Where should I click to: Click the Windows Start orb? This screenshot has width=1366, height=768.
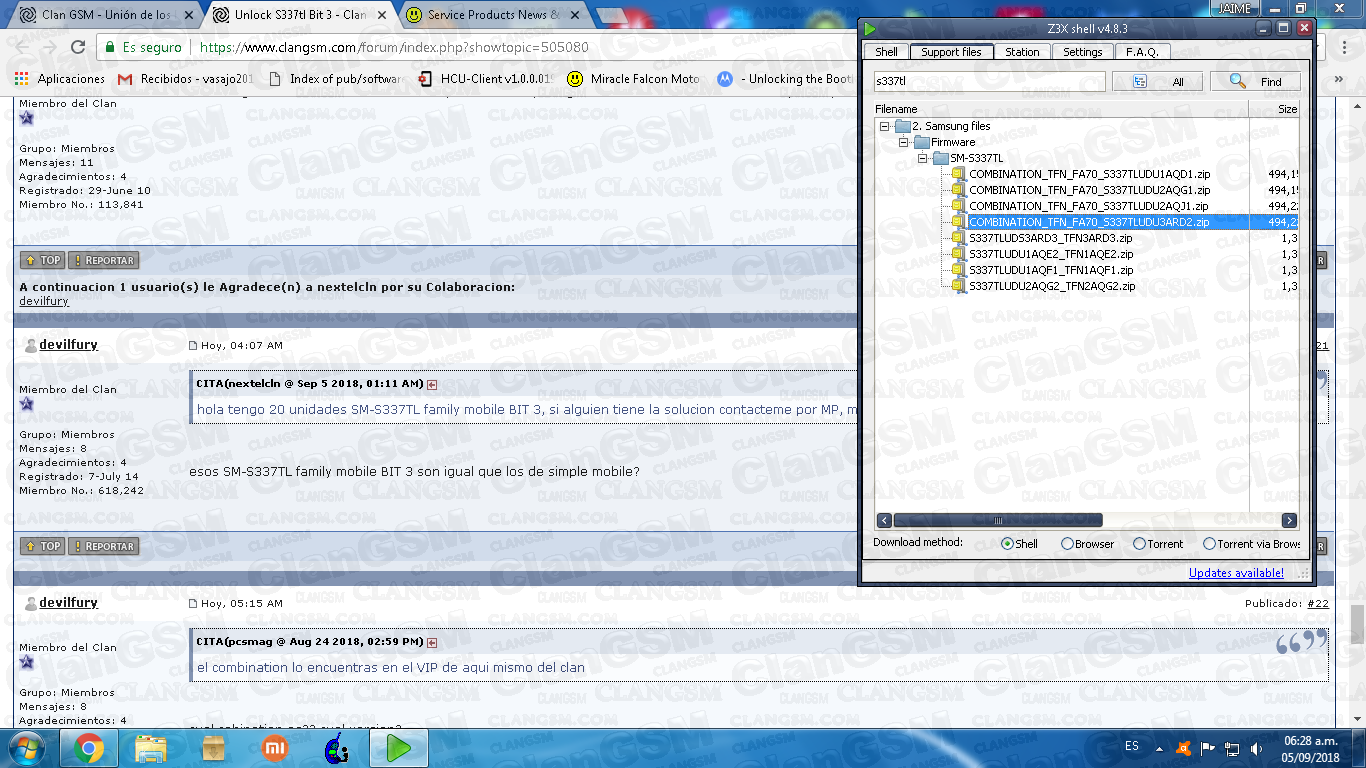click(27, 748)
